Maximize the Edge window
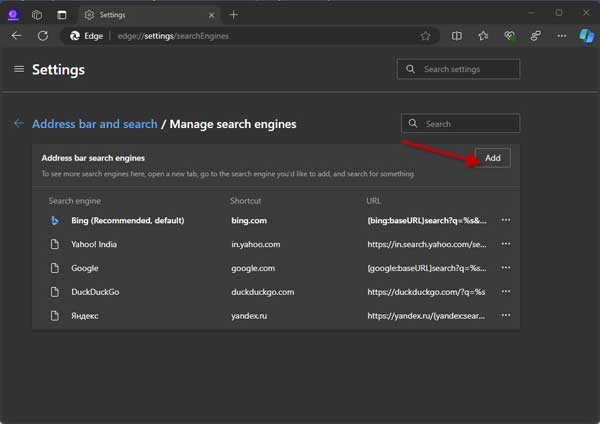 coord(559,13)
